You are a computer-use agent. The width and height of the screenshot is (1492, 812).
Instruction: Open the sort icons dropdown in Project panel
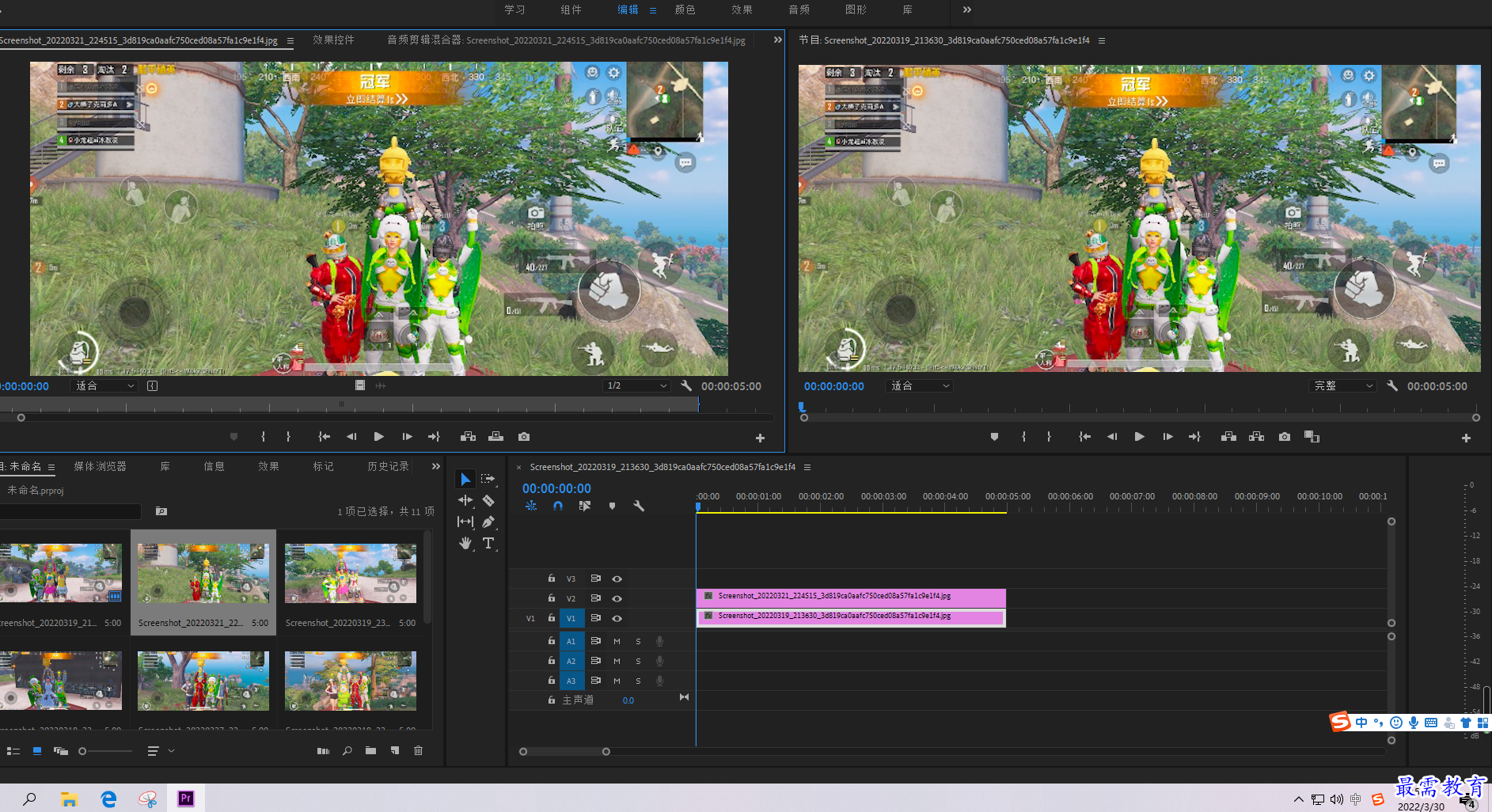coord(161,750)
